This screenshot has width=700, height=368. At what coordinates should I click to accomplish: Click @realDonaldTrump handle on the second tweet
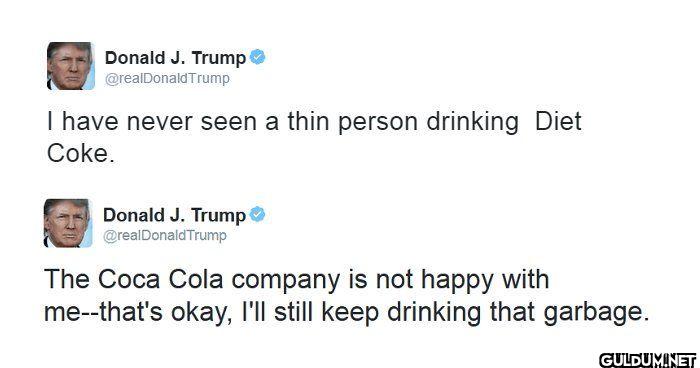pos(165,235)
